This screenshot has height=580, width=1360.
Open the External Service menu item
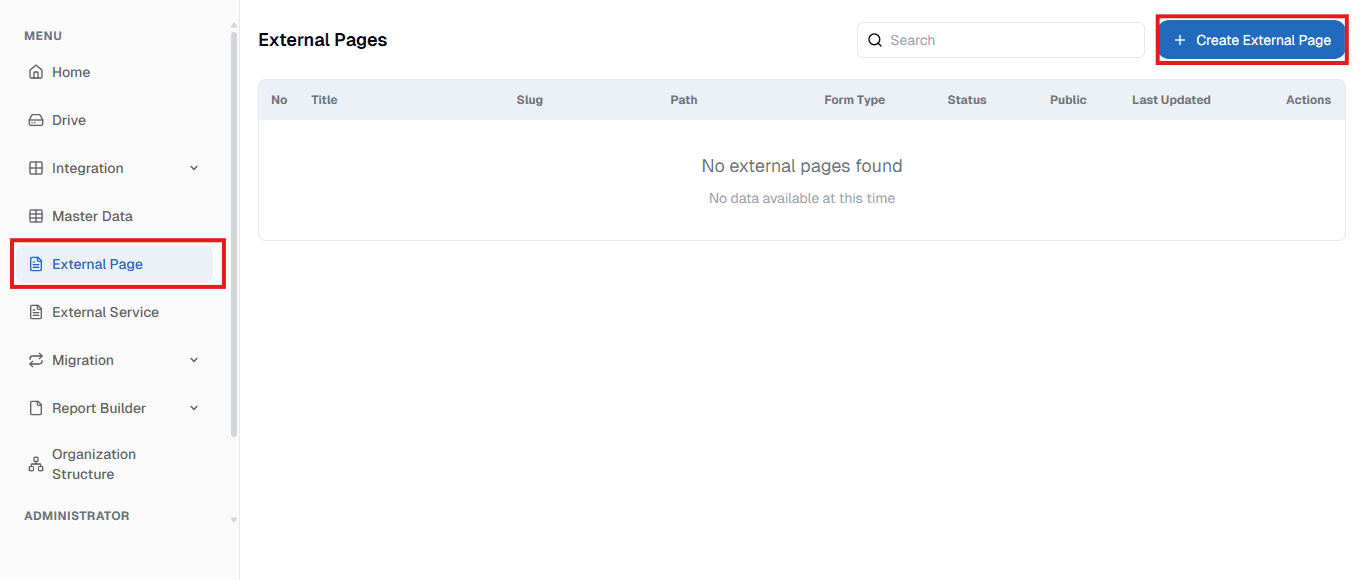pyautogui.click(x=105, y=312)
